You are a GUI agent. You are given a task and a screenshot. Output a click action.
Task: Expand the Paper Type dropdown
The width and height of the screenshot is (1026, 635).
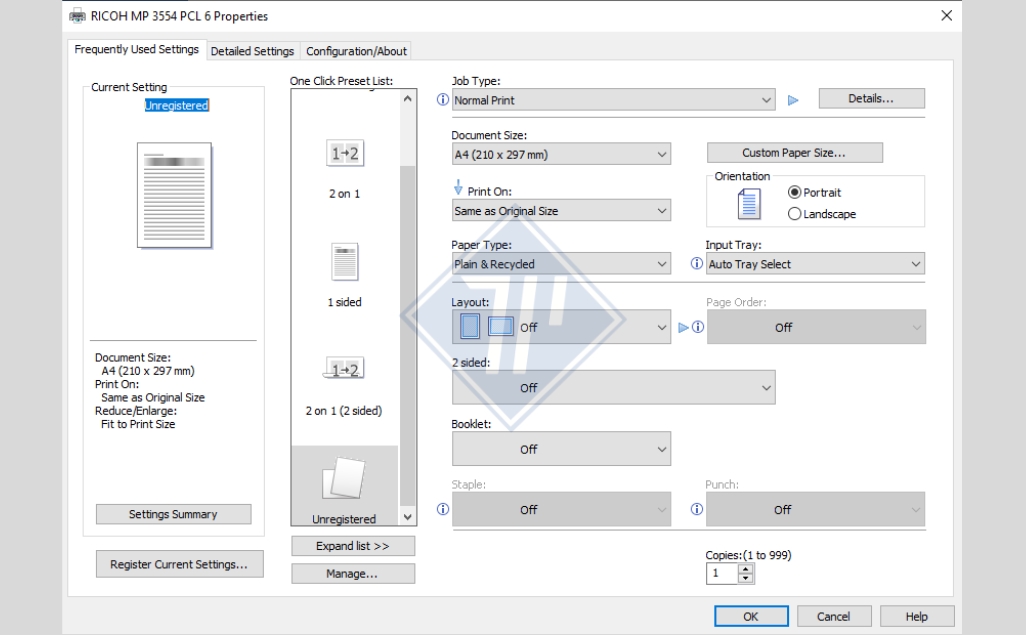pyautogui.click(x=561, y=264)
